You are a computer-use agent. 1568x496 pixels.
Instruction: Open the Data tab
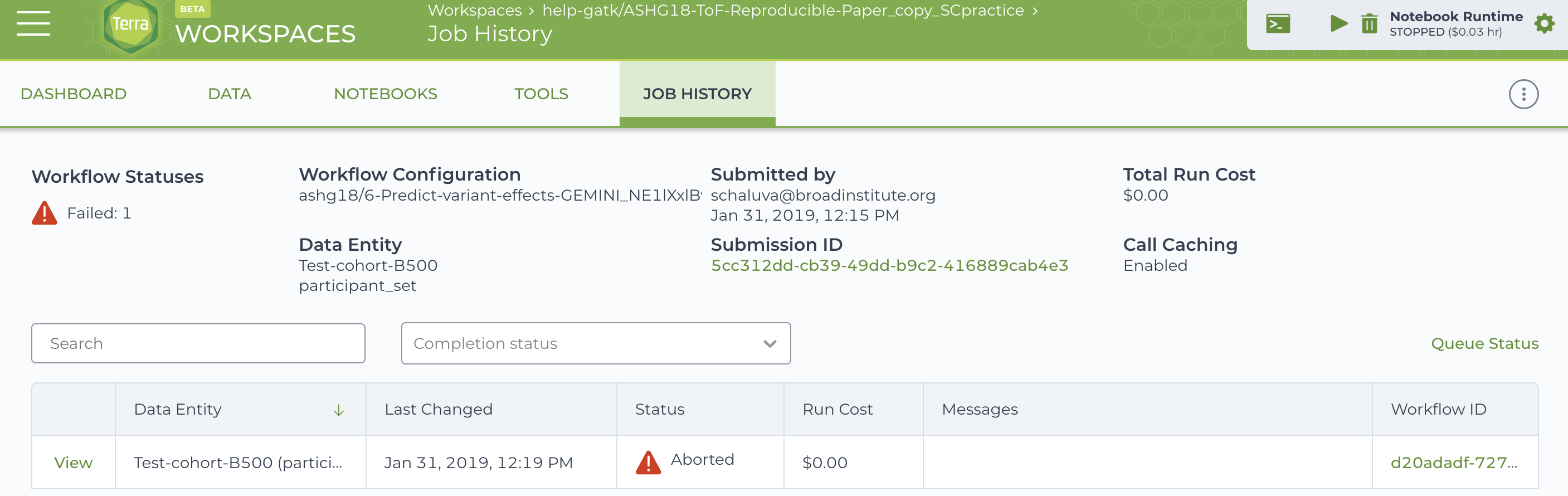pyautogui.click(x=230, y=94)
